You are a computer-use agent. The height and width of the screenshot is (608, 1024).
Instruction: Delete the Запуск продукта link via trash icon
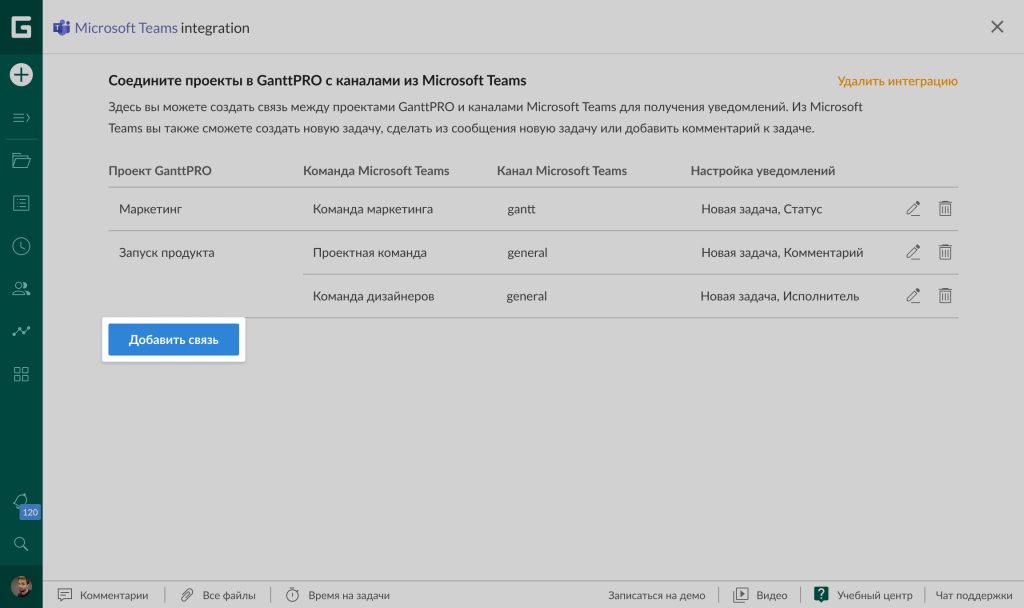point(945,252)
